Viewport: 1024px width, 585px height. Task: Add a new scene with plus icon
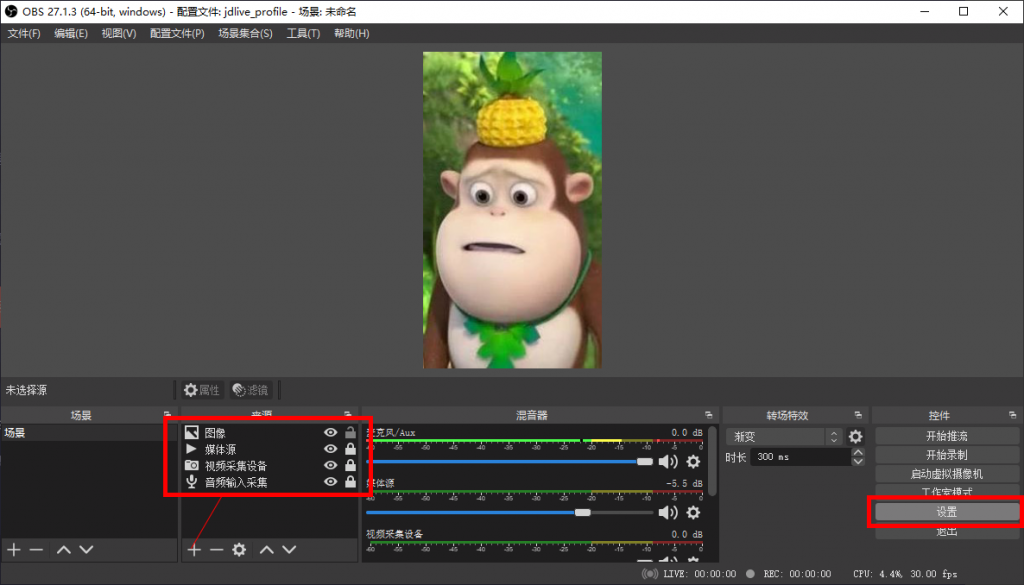tap(14, 549)
